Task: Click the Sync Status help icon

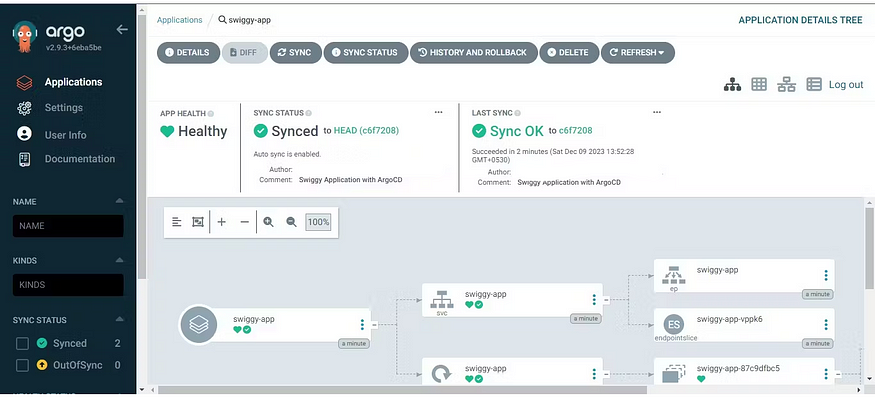Action: coord(309,113)
